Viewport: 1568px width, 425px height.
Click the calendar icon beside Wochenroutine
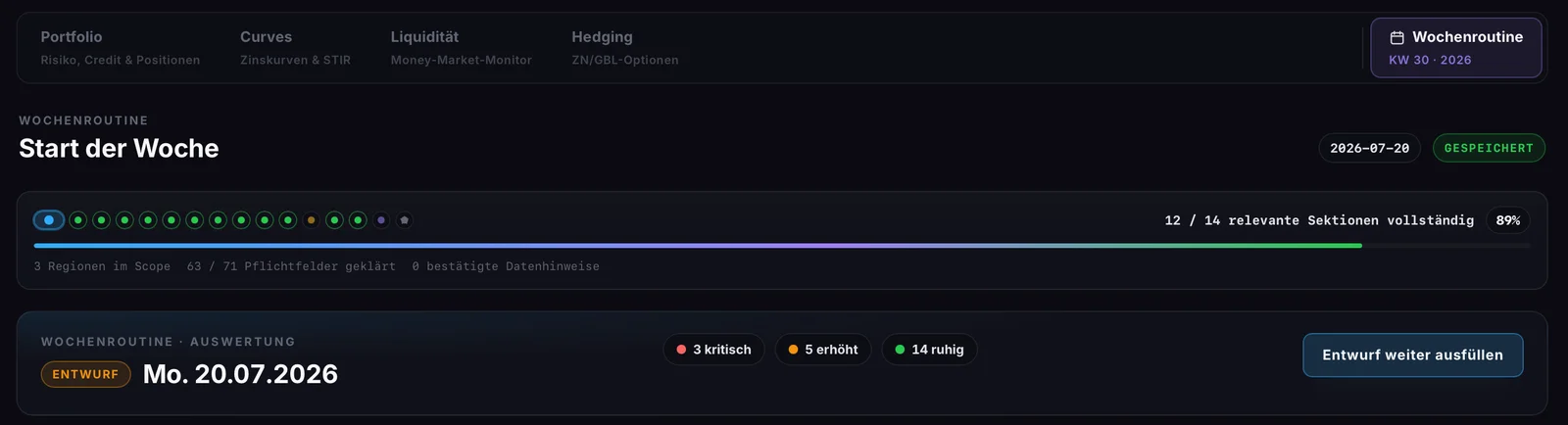pyautogui.click(x=1397, y=37)
